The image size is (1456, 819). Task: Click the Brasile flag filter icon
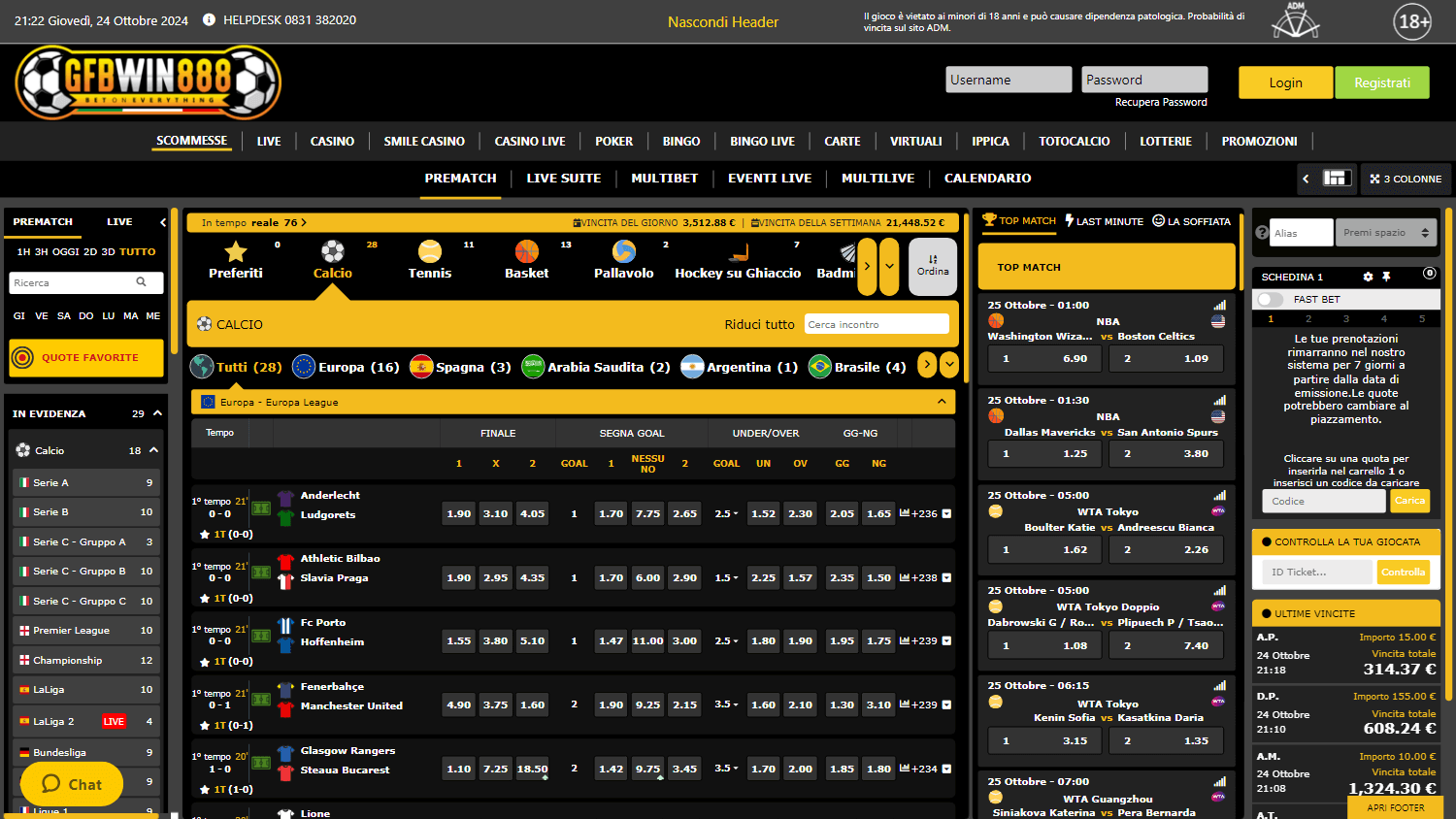[x=820, y=366]
